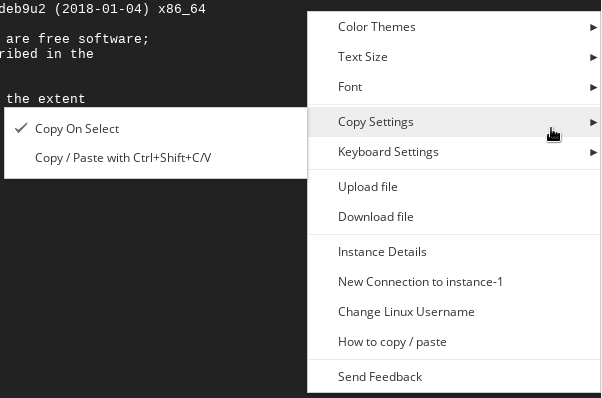Open How to copy / paste help

[453, 342]
